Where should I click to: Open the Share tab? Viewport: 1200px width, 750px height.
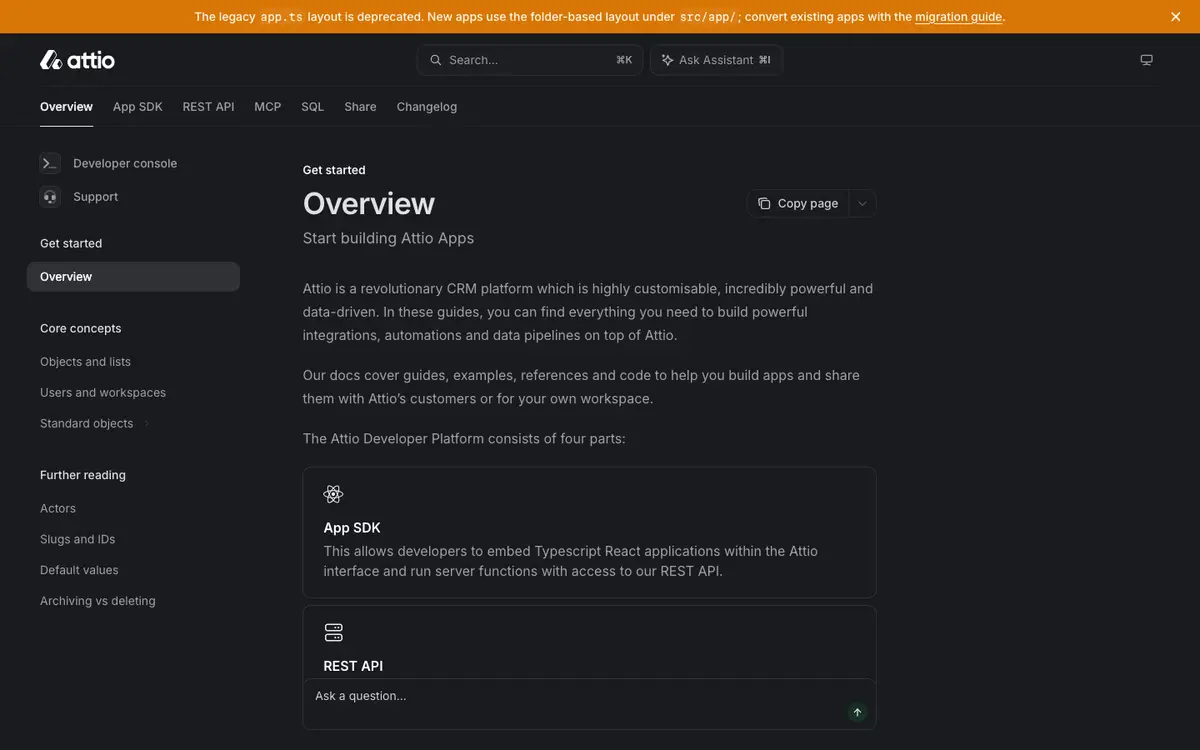point(360,107)
